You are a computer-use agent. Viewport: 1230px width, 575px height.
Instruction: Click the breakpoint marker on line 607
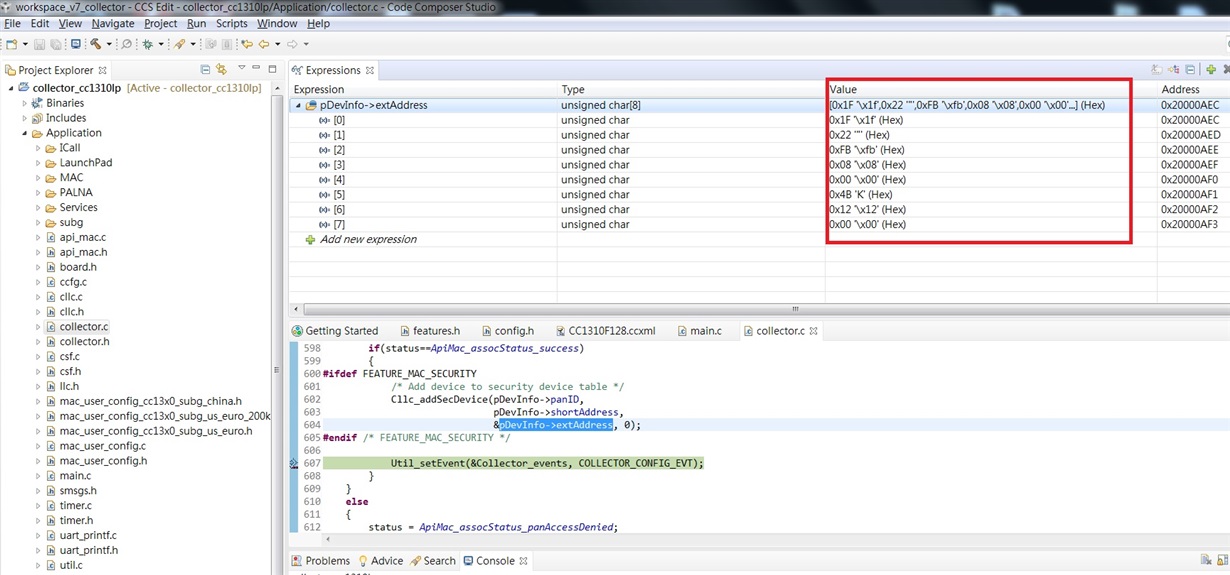click(x=294, y=463)
